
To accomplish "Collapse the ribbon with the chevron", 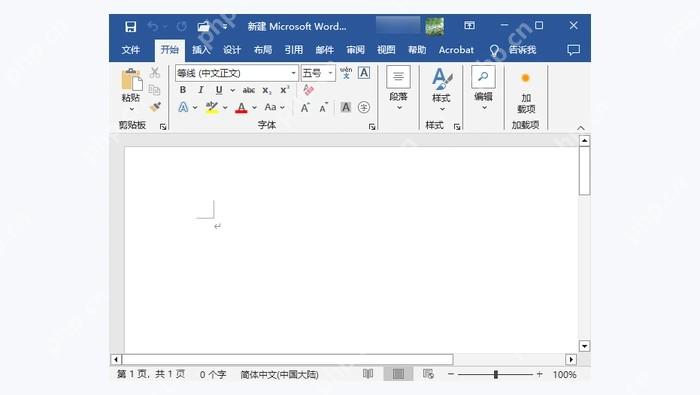I will [581, 128].
